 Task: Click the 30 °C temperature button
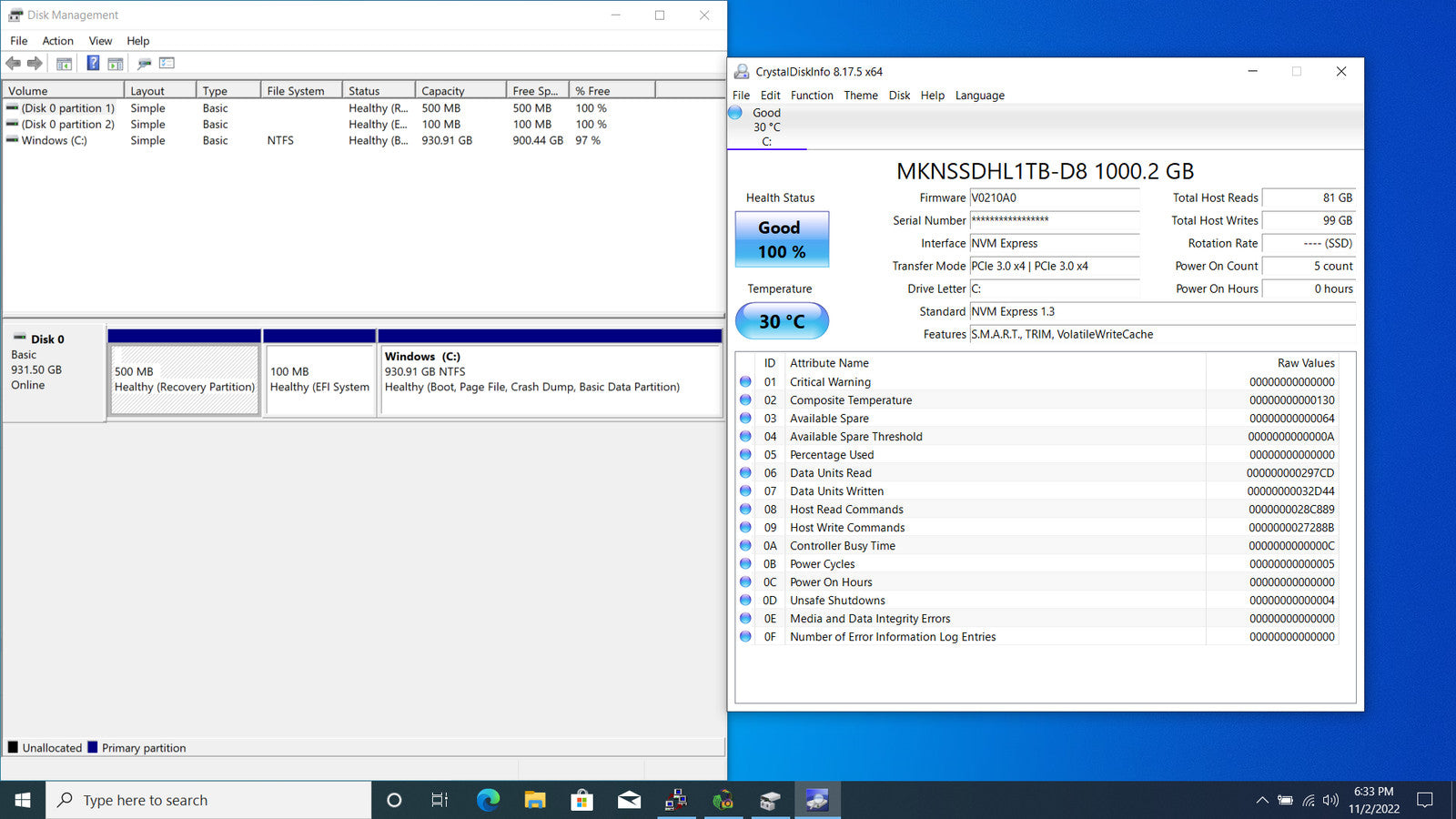(x=782, y=321)
